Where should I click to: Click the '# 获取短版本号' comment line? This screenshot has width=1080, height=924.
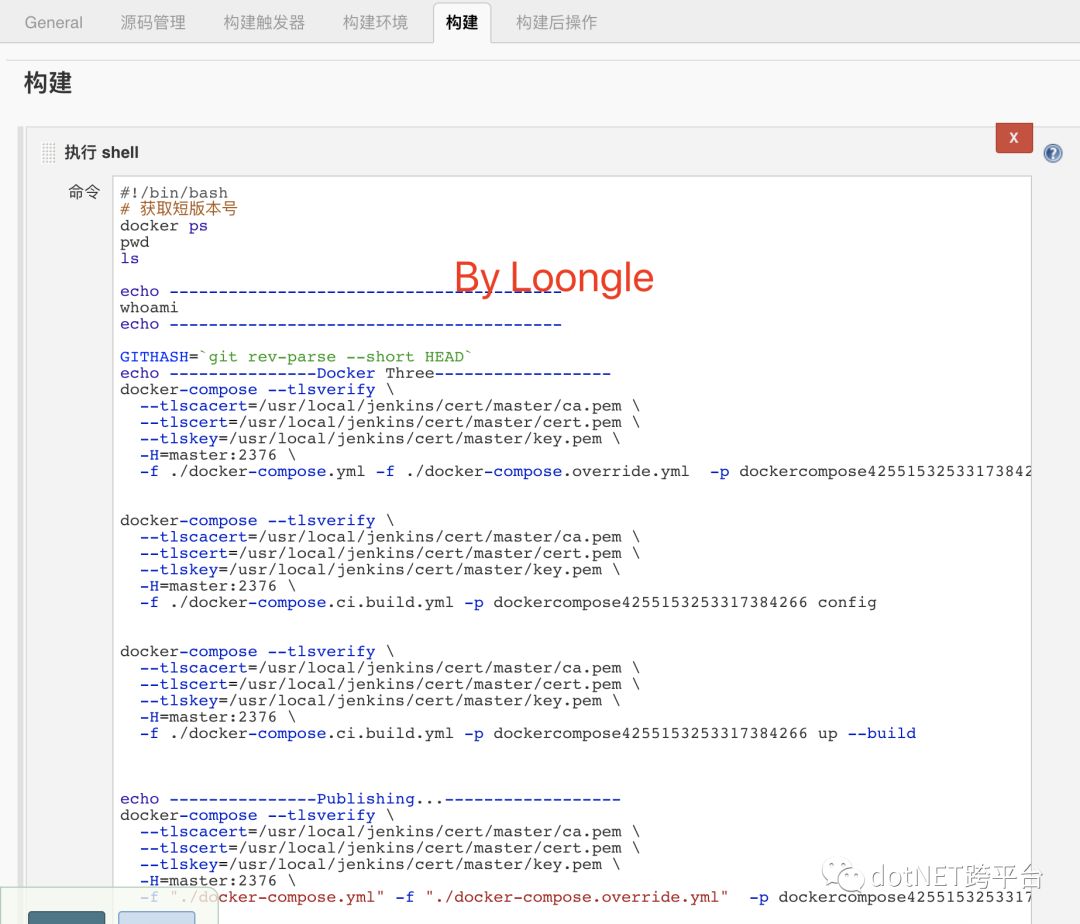178,209
